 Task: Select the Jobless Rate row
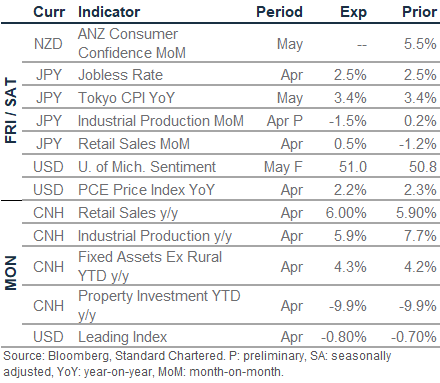(x=231, y=74)
